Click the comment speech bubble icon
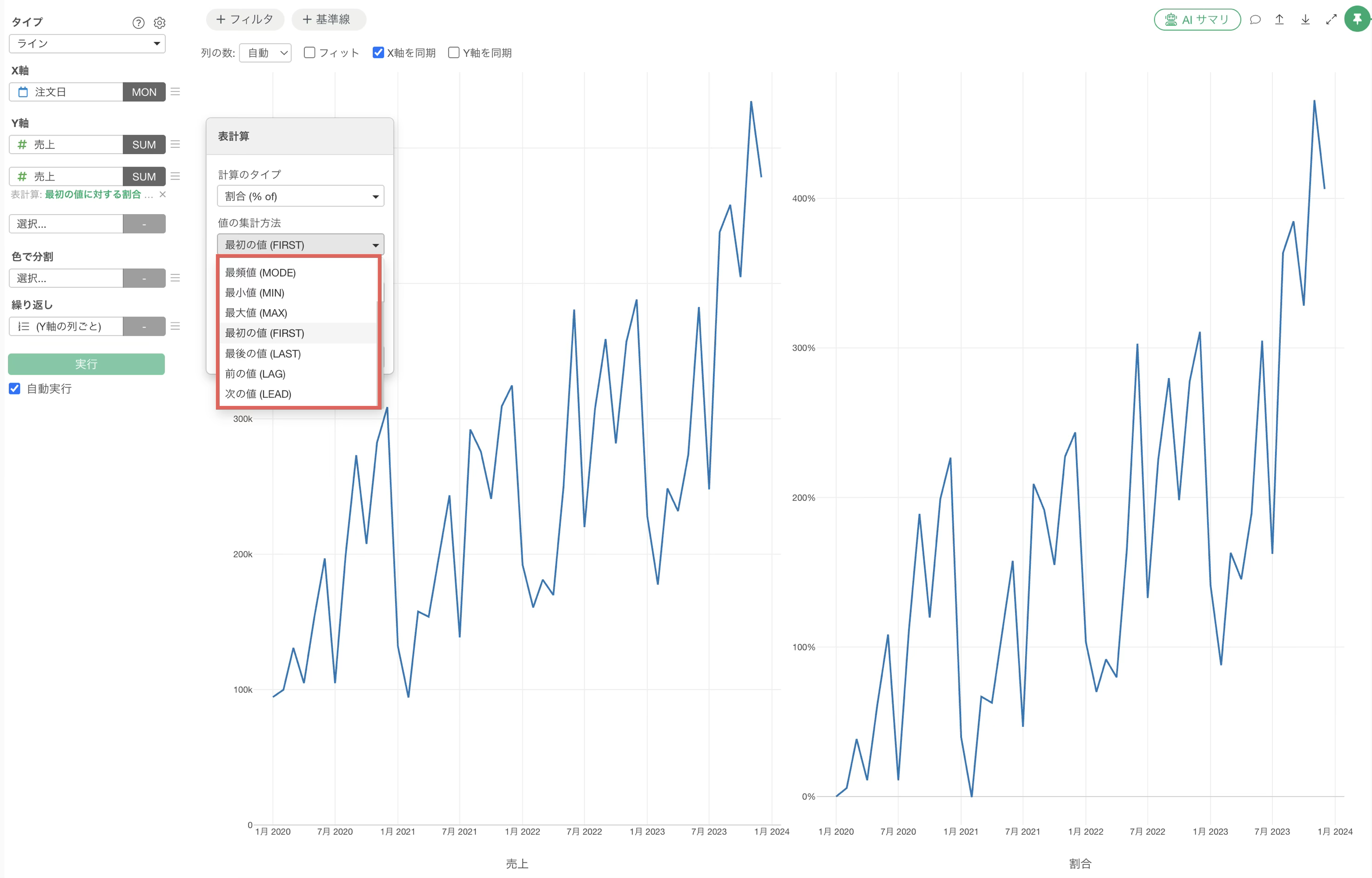Viewport: 1372px width, 878px height. [1255, 20]
